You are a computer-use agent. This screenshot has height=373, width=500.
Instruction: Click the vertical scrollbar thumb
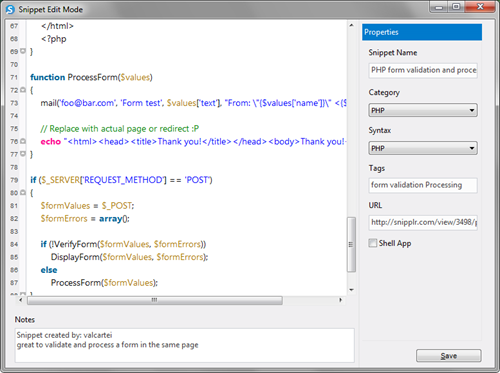pos(351,245)
